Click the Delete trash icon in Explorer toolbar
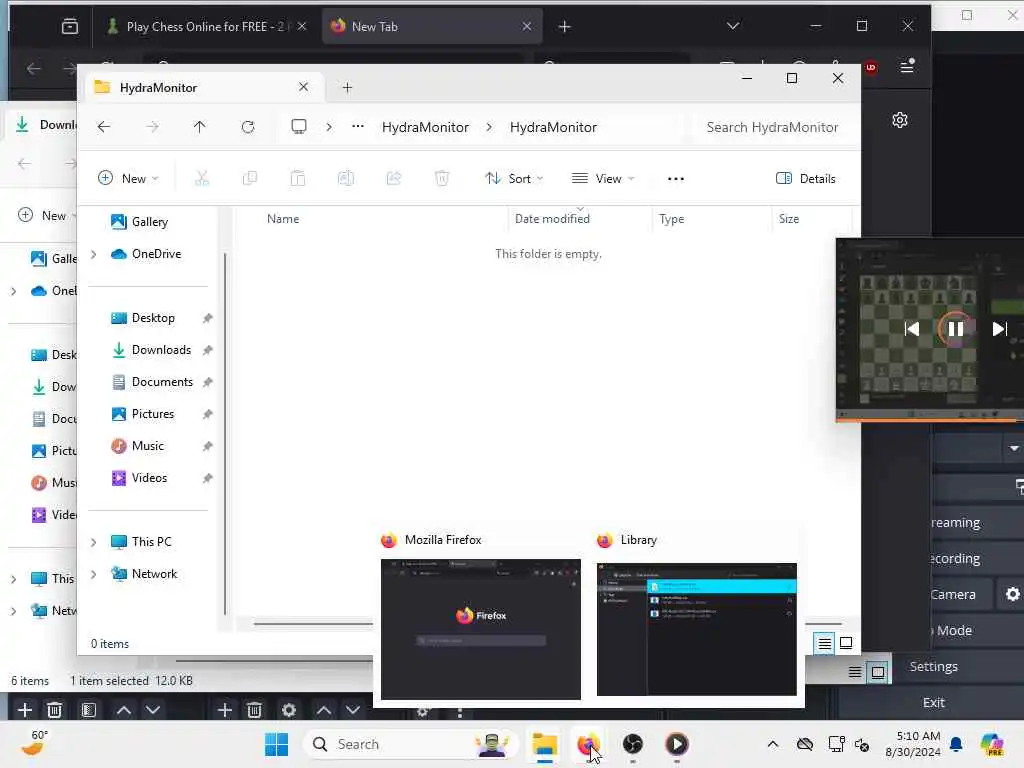 click(442, 178)
